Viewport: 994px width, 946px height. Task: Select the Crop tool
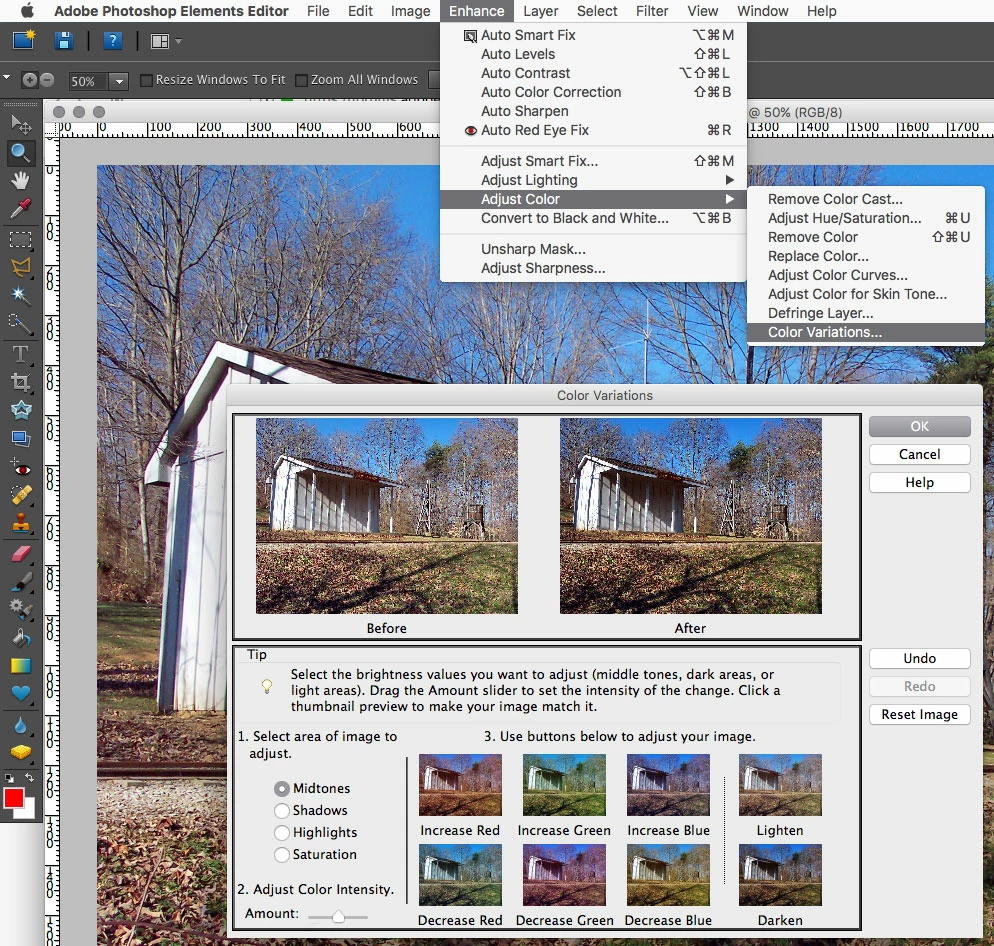pos(20,382)
